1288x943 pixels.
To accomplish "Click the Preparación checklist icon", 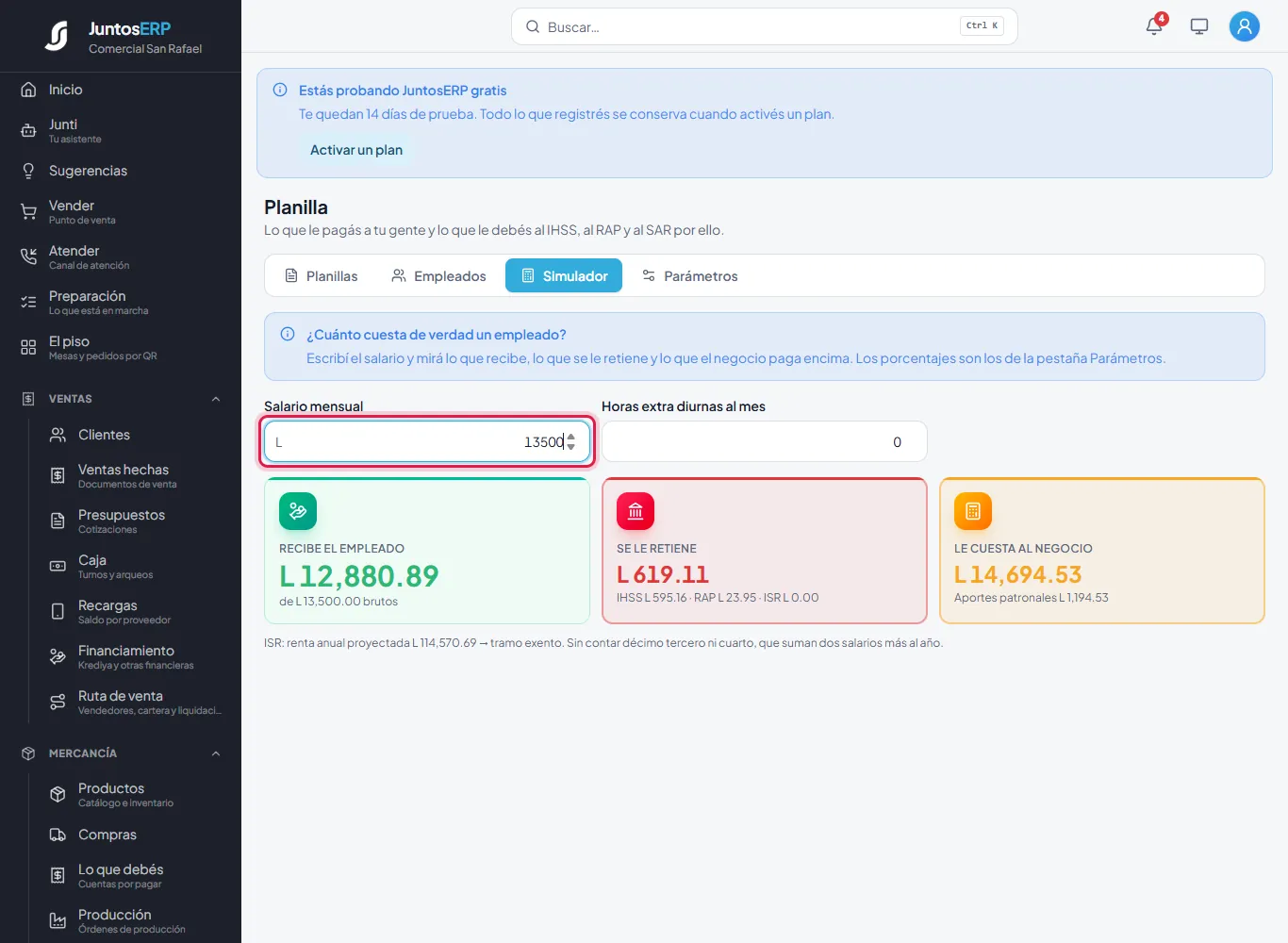I will (x=28, y=303).
